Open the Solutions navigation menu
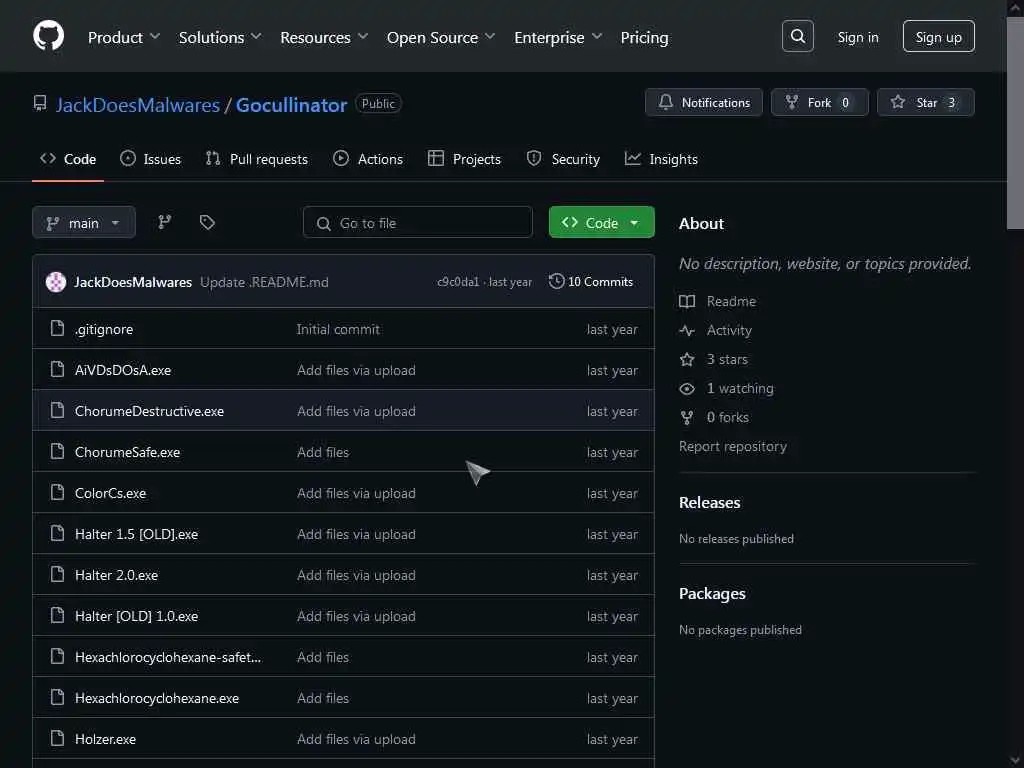The image size is (1024, 768). (x=220, y=37)
